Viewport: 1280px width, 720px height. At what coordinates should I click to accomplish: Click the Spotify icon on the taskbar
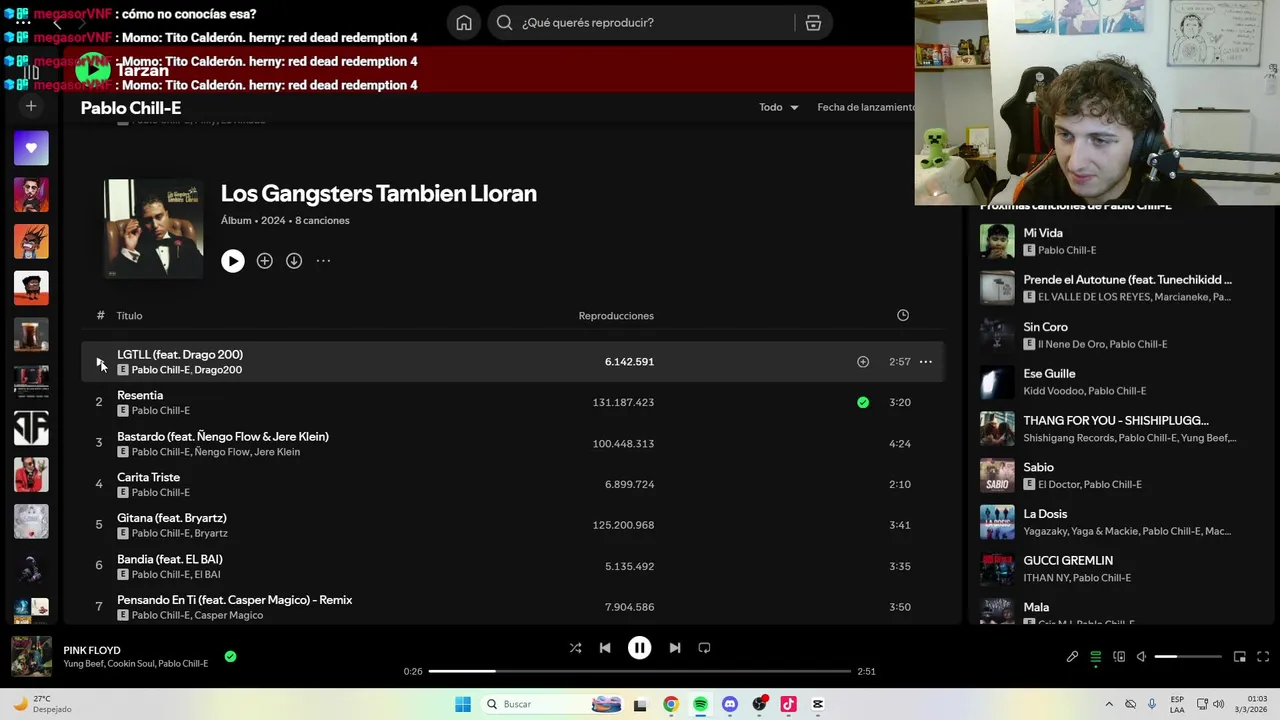coord(700,704)
